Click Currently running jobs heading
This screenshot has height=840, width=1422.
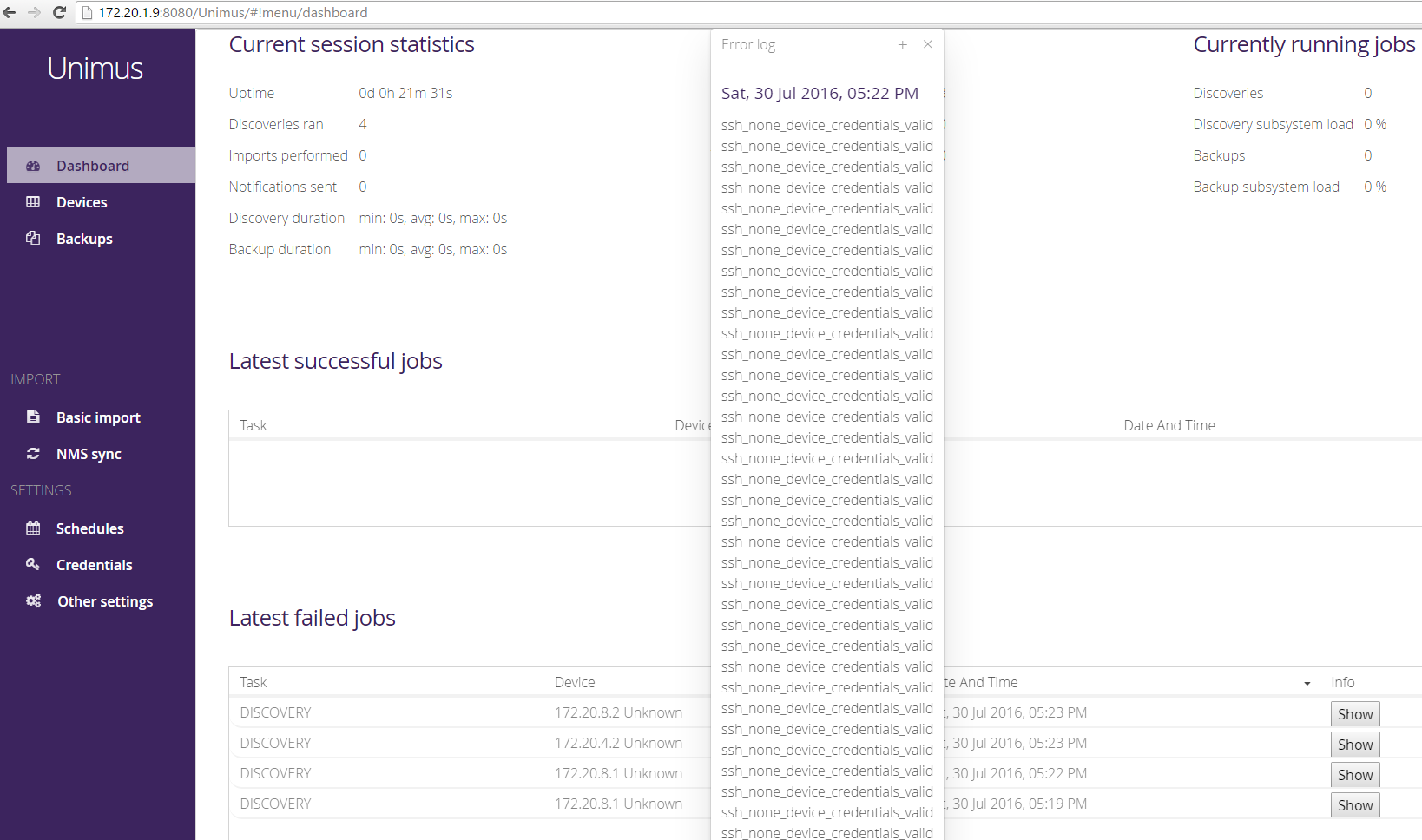click(1304, 44)
